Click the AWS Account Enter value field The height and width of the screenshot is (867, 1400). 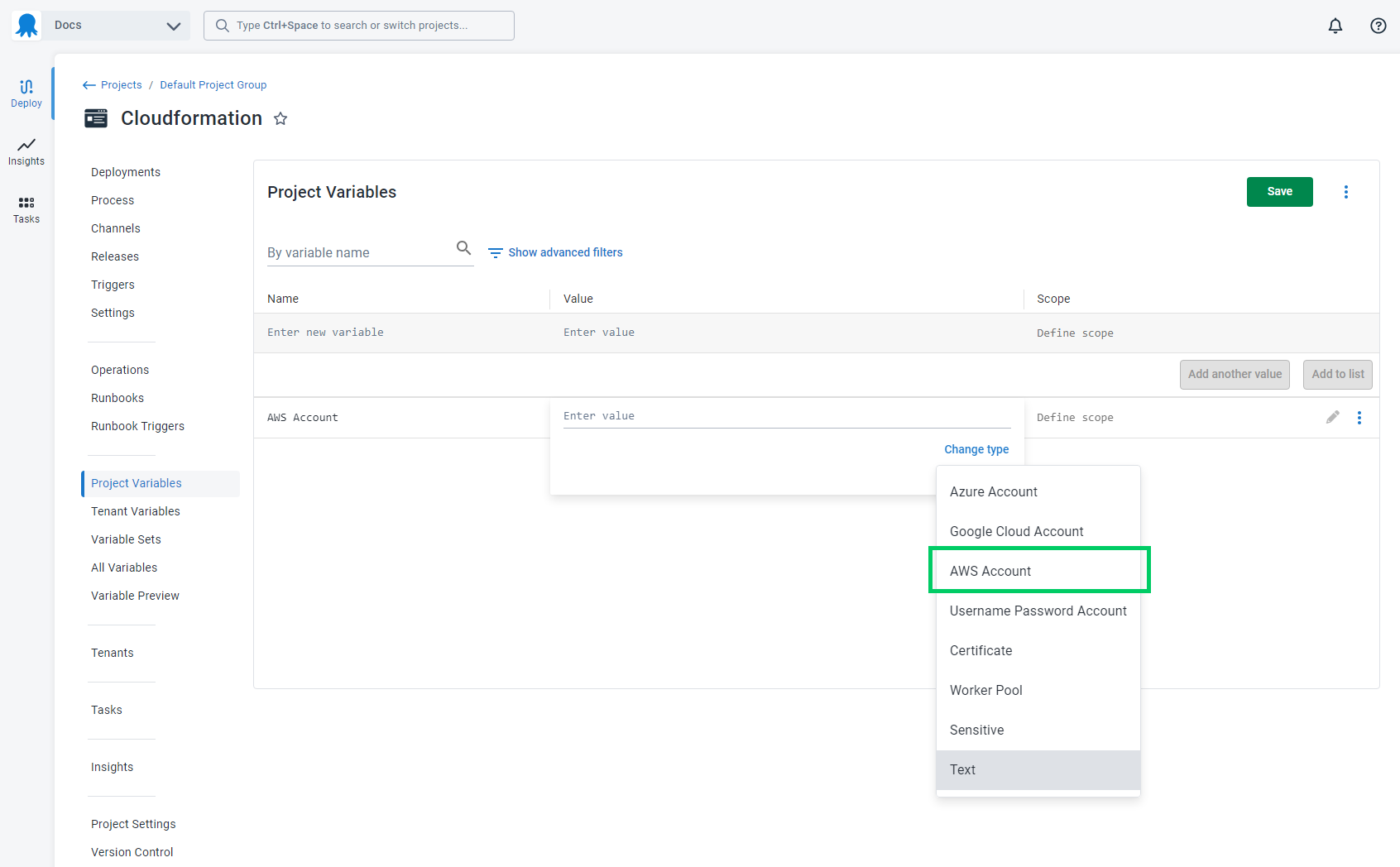coord(787,416)
